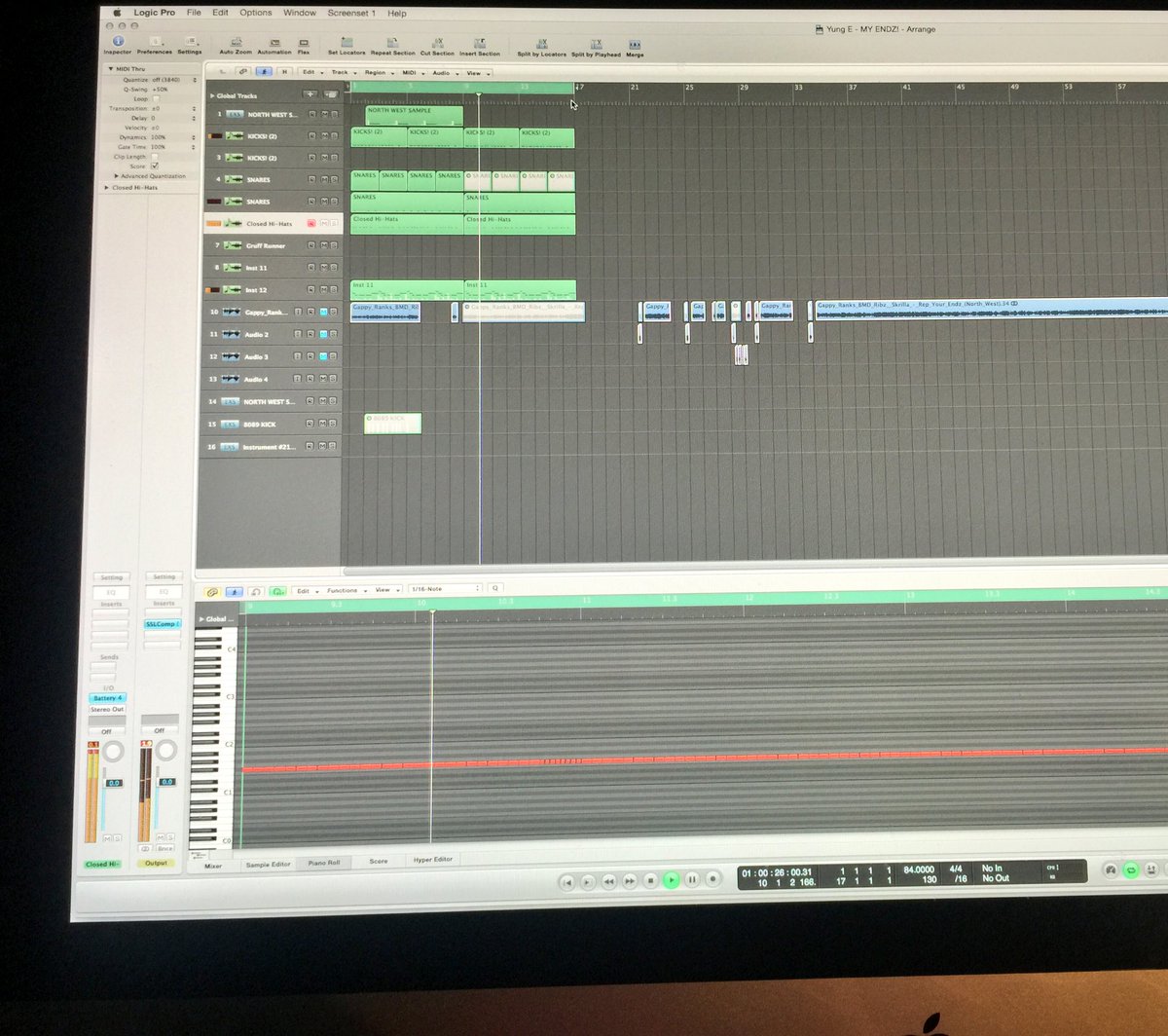Click the Stereo Out output slot
The width and height of the screenshot is (1168, 1036).
[108, 709]
